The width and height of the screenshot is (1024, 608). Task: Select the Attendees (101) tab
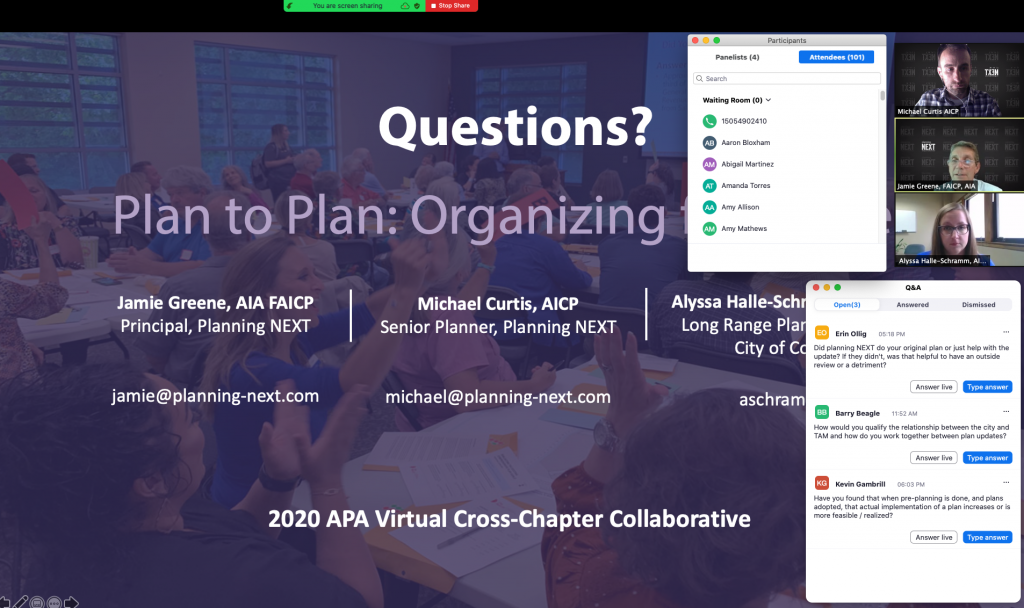tap(836, 58)
